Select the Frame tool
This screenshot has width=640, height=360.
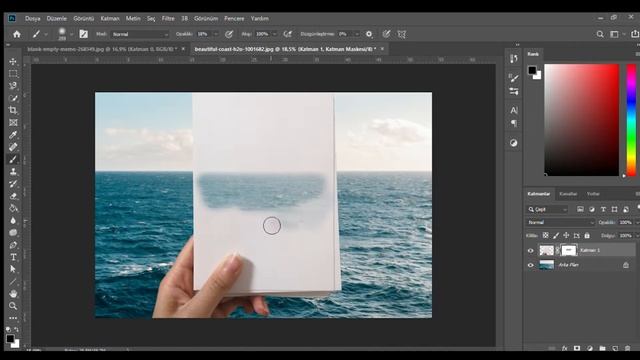click(x=13, y=122)
